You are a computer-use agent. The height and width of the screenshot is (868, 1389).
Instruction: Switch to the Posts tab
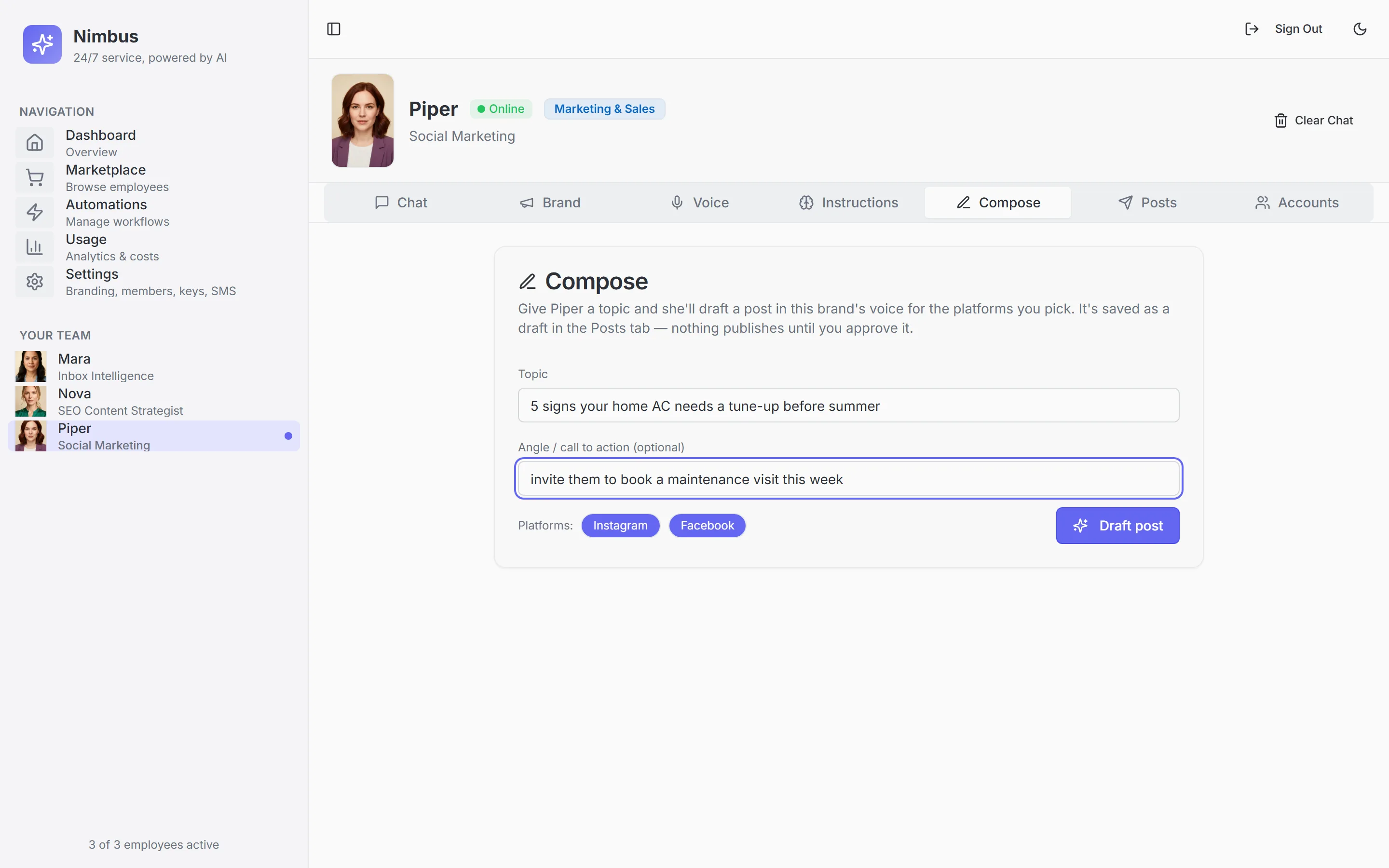[x=1147, y=203]
